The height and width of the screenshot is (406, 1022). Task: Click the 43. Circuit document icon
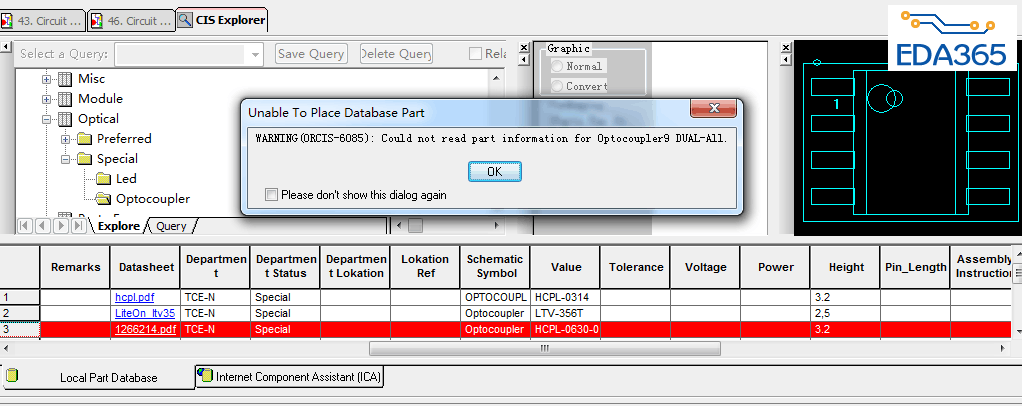7,21
